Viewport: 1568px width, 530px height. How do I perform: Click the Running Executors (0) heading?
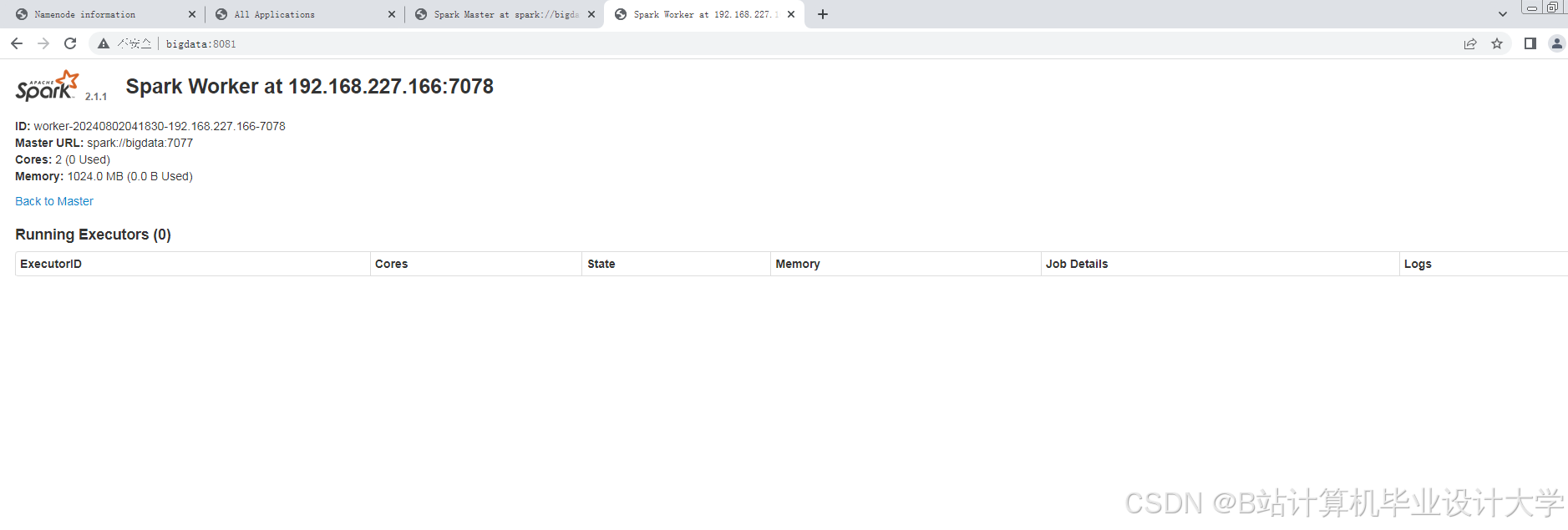pyautogui.click(x=93, y=235)
